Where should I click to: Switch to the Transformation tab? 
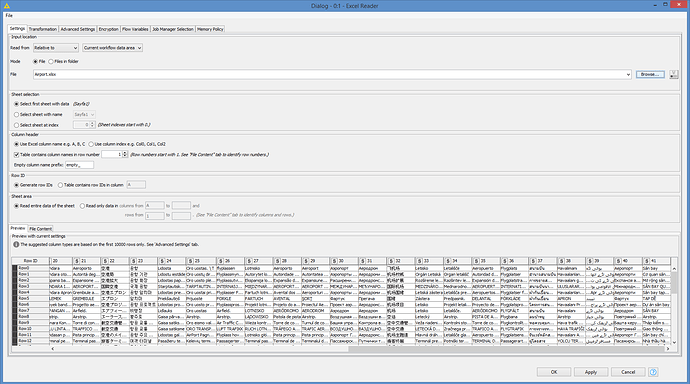point(43,29)
